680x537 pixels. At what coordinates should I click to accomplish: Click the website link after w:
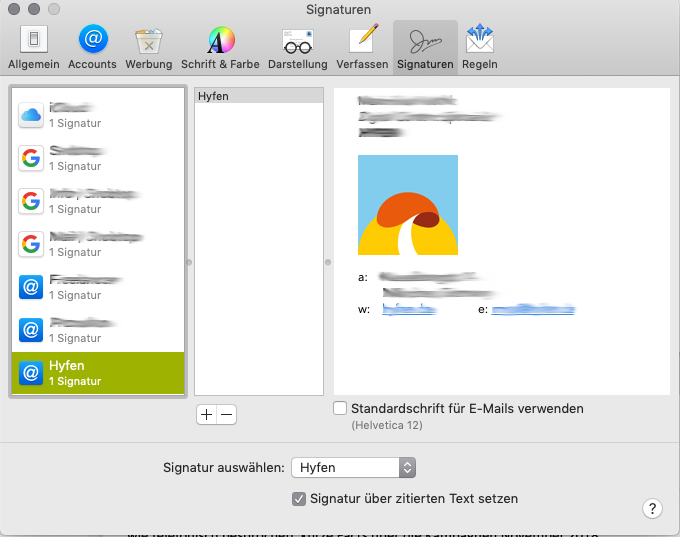(x=409, y=309)
